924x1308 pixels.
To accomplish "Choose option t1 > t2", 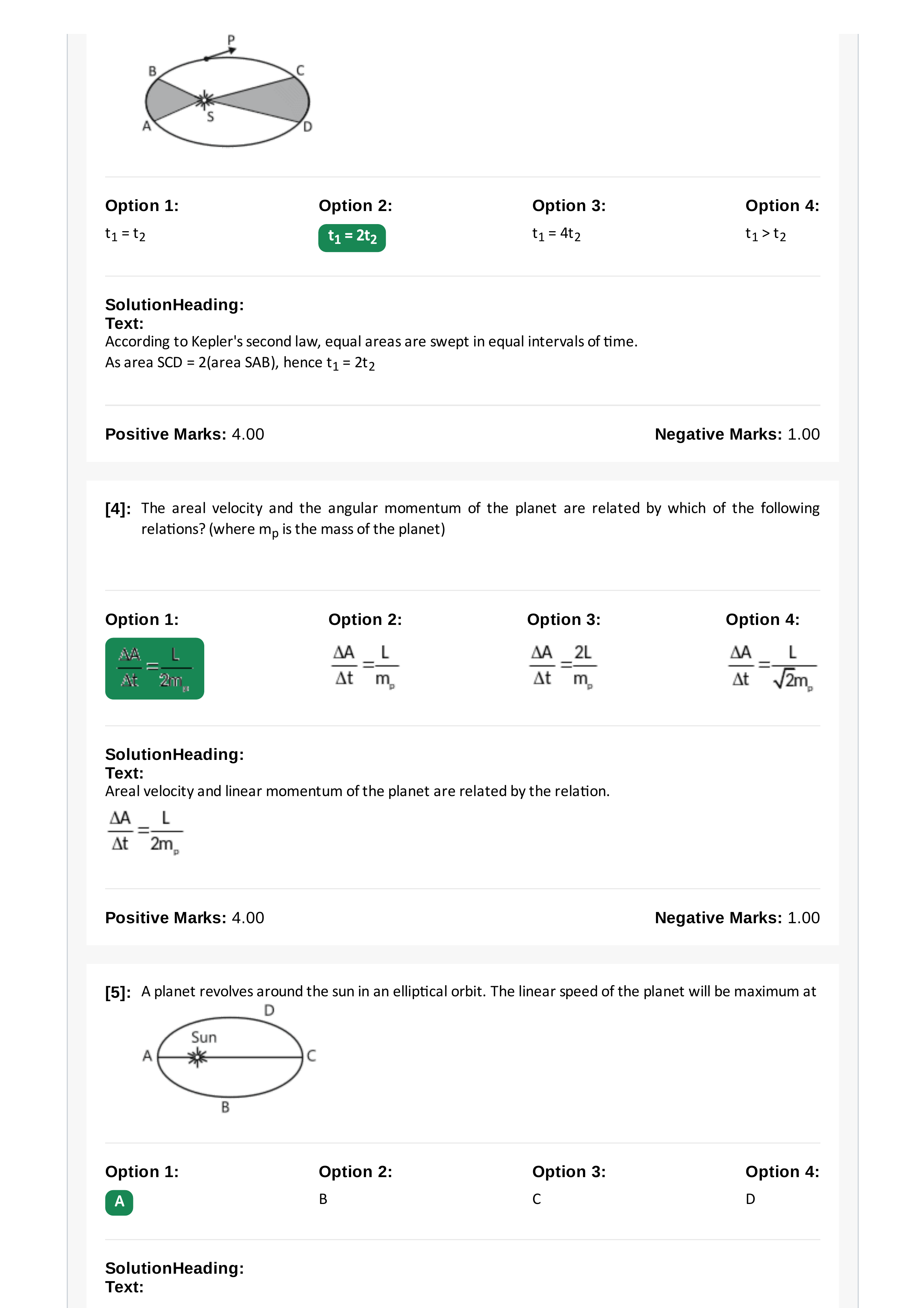I will coord(766,234).
